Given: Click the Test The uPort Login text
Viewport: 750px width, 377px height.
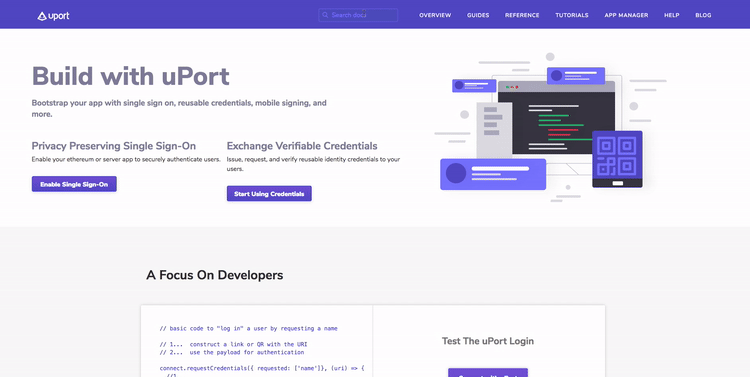Looking at the screenshot, I should [487, 341].
